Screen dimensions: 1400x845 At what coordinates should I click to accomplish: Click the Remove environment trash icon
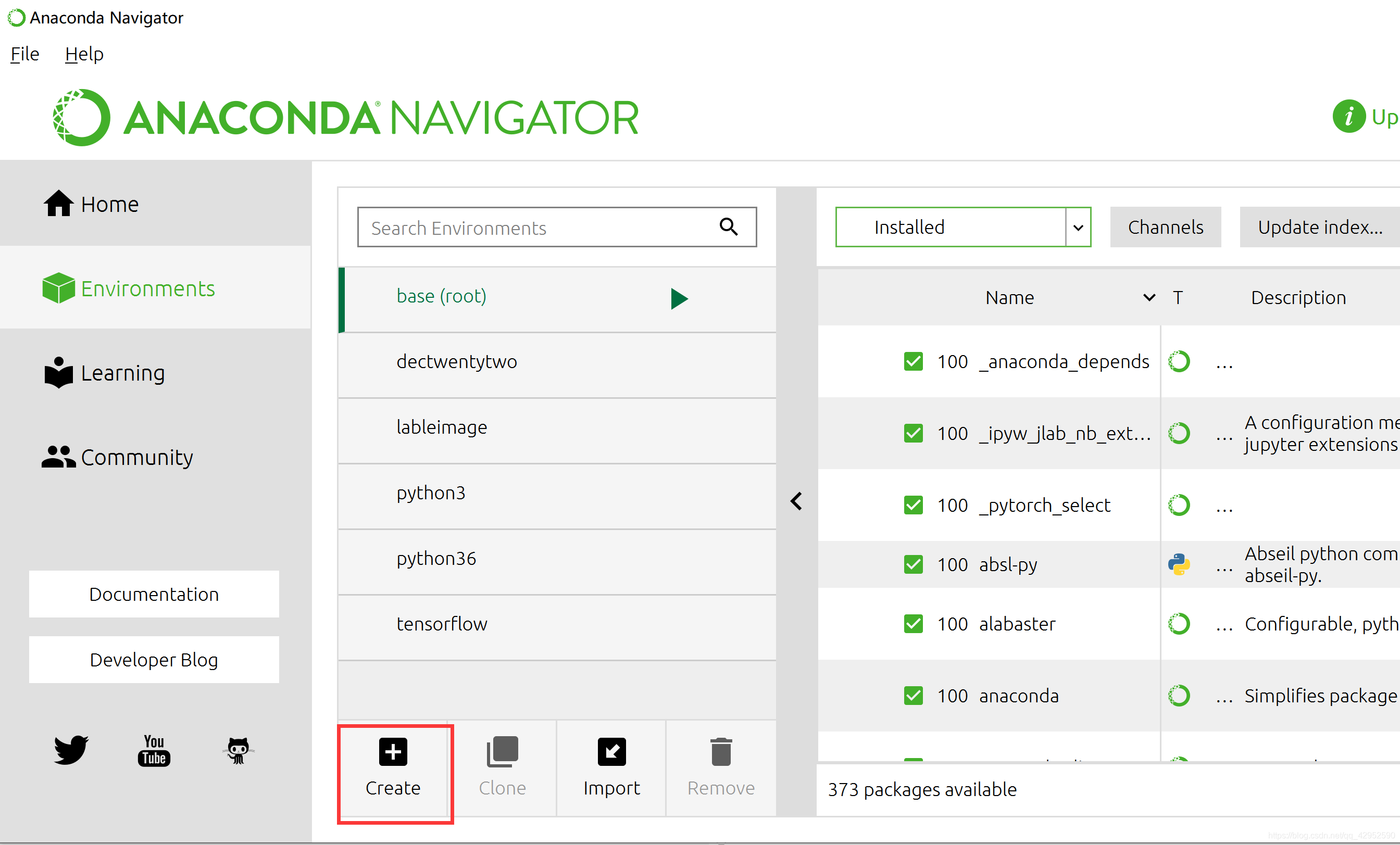[720, 752]
